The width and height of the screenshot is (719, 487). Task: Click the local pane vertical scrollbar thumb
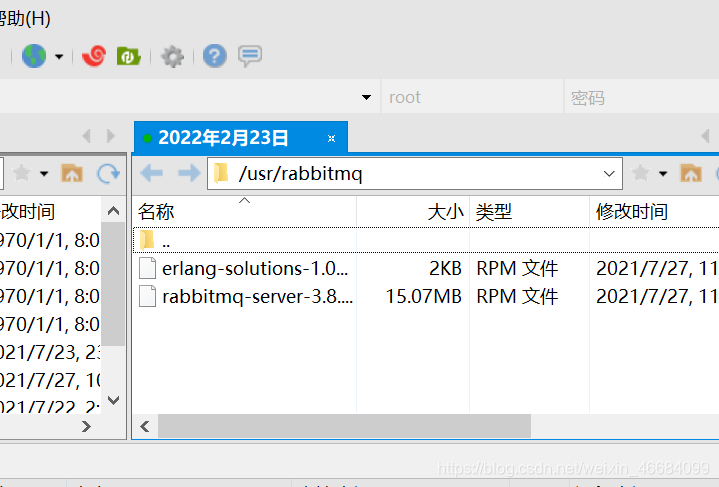(x=113, y=284)
